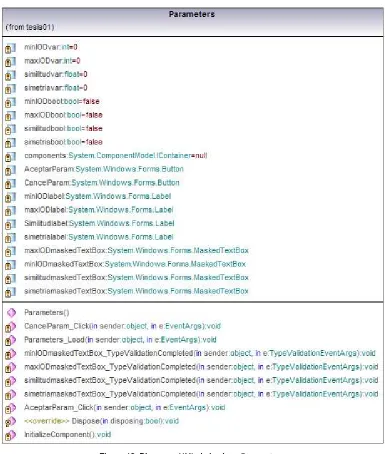Click the Parameters() constructor icon

pos(11,313)
